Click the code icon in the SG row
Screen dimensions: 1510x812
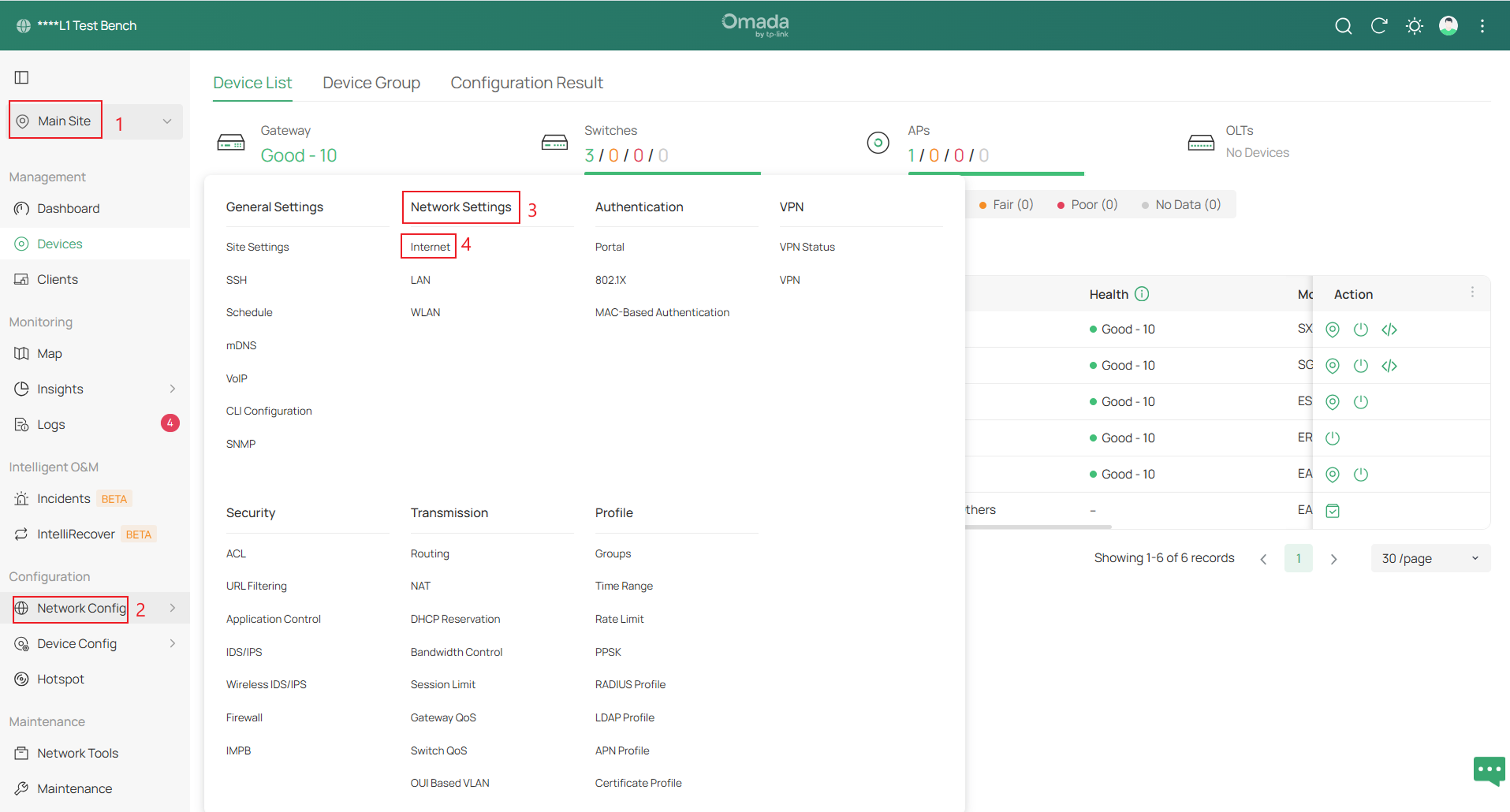coord(1389,366)
